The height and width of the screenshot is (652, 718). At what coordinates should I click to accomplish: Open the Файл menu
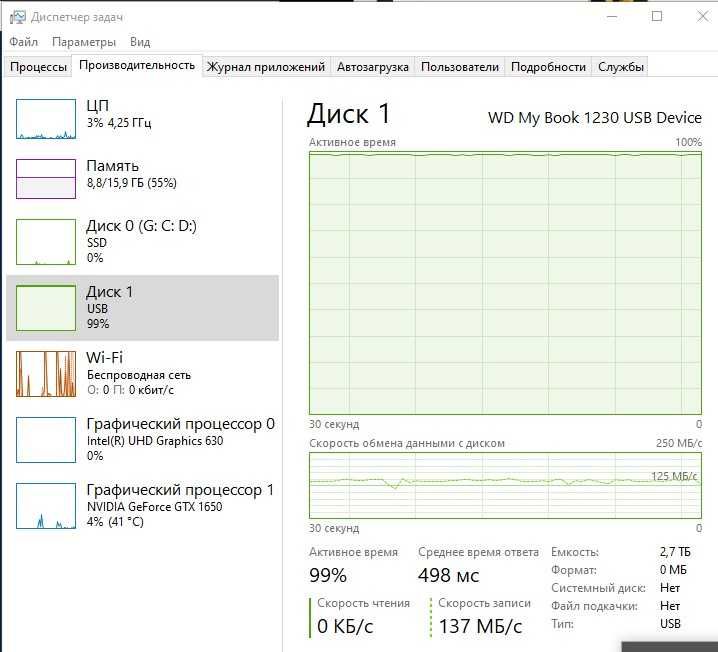23,42
